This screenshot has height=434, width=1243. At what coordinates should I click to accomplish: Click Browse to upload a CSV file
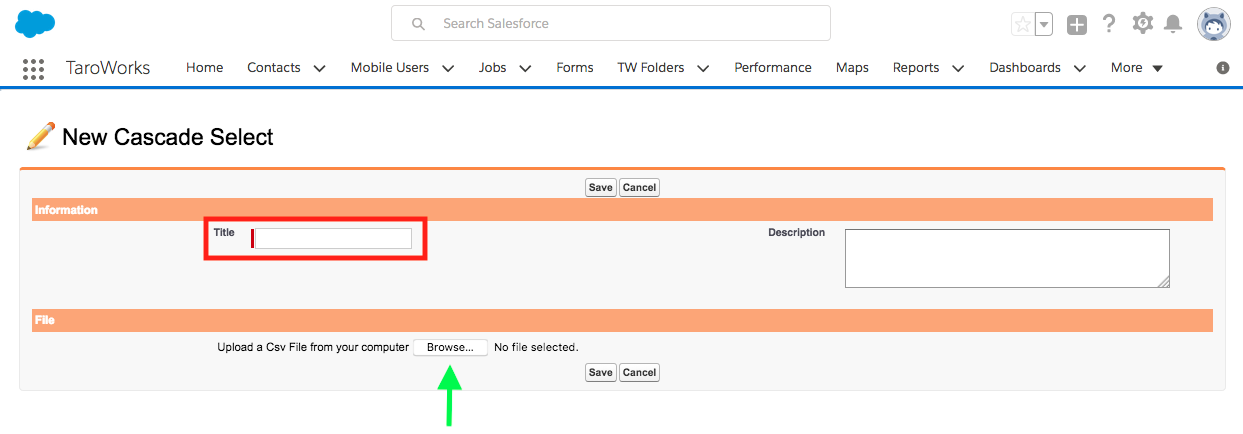pos(450,347)
